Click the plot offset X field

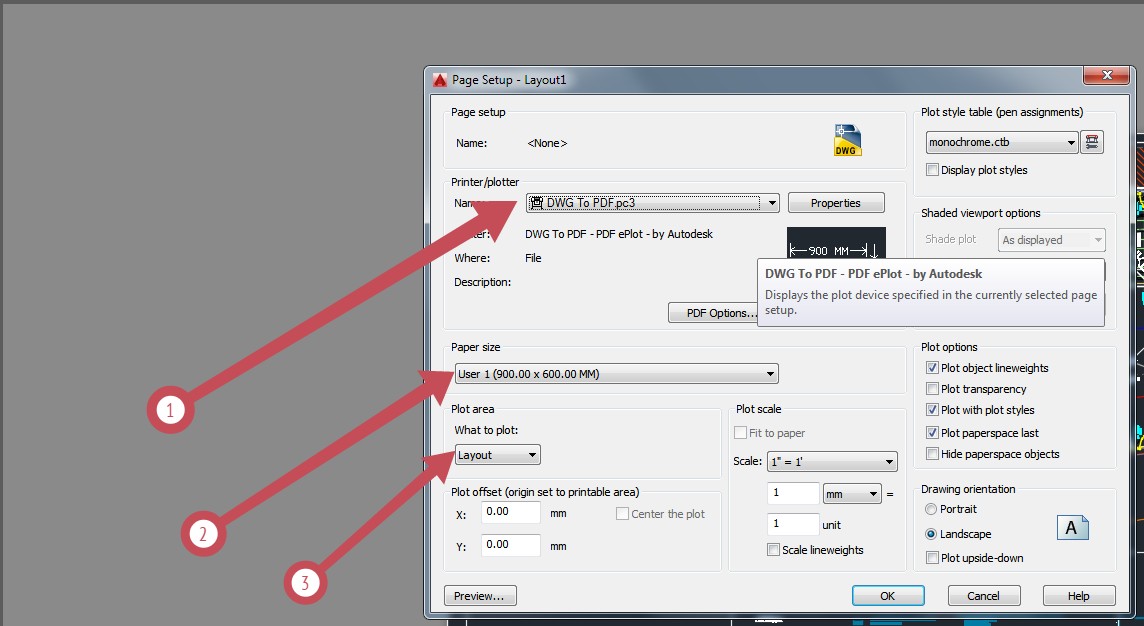tap(511, 512)
